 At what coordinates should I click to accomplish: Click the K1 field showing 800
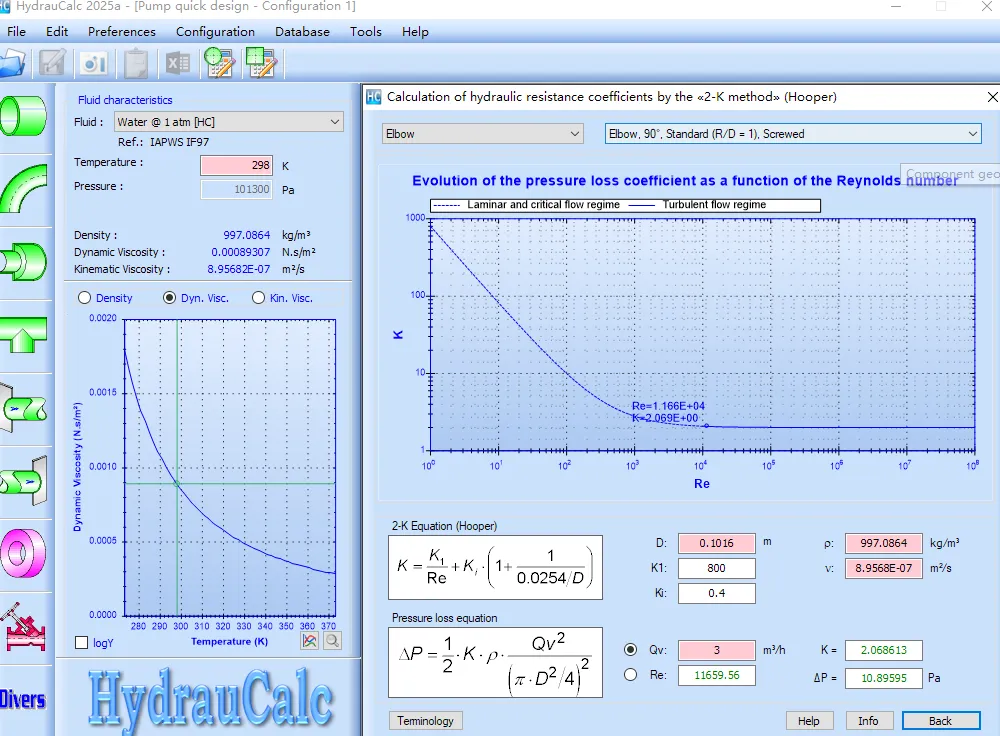(717, 568)
